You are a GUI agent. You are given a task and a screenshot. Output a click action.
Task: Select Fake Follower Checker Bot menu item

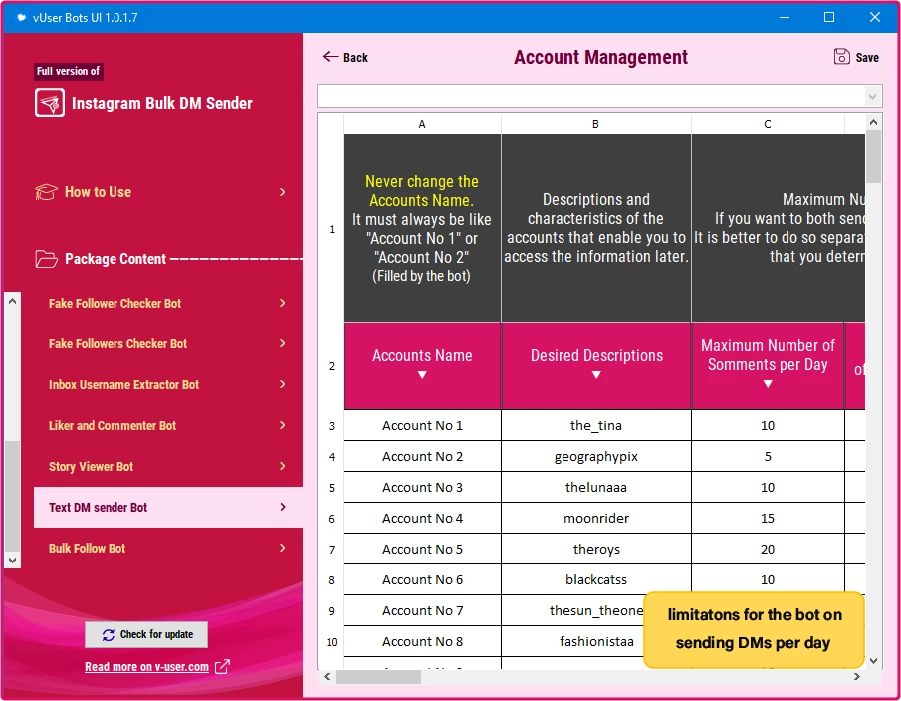[168, 303]
